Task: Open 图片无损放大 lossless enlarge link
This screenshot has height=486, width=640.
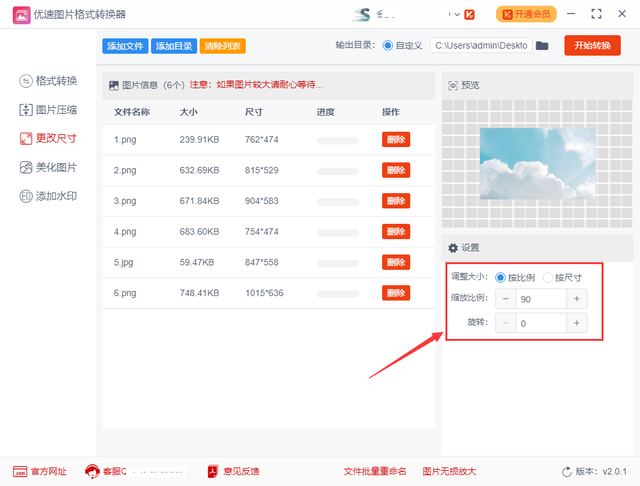Action: [449, 471]
